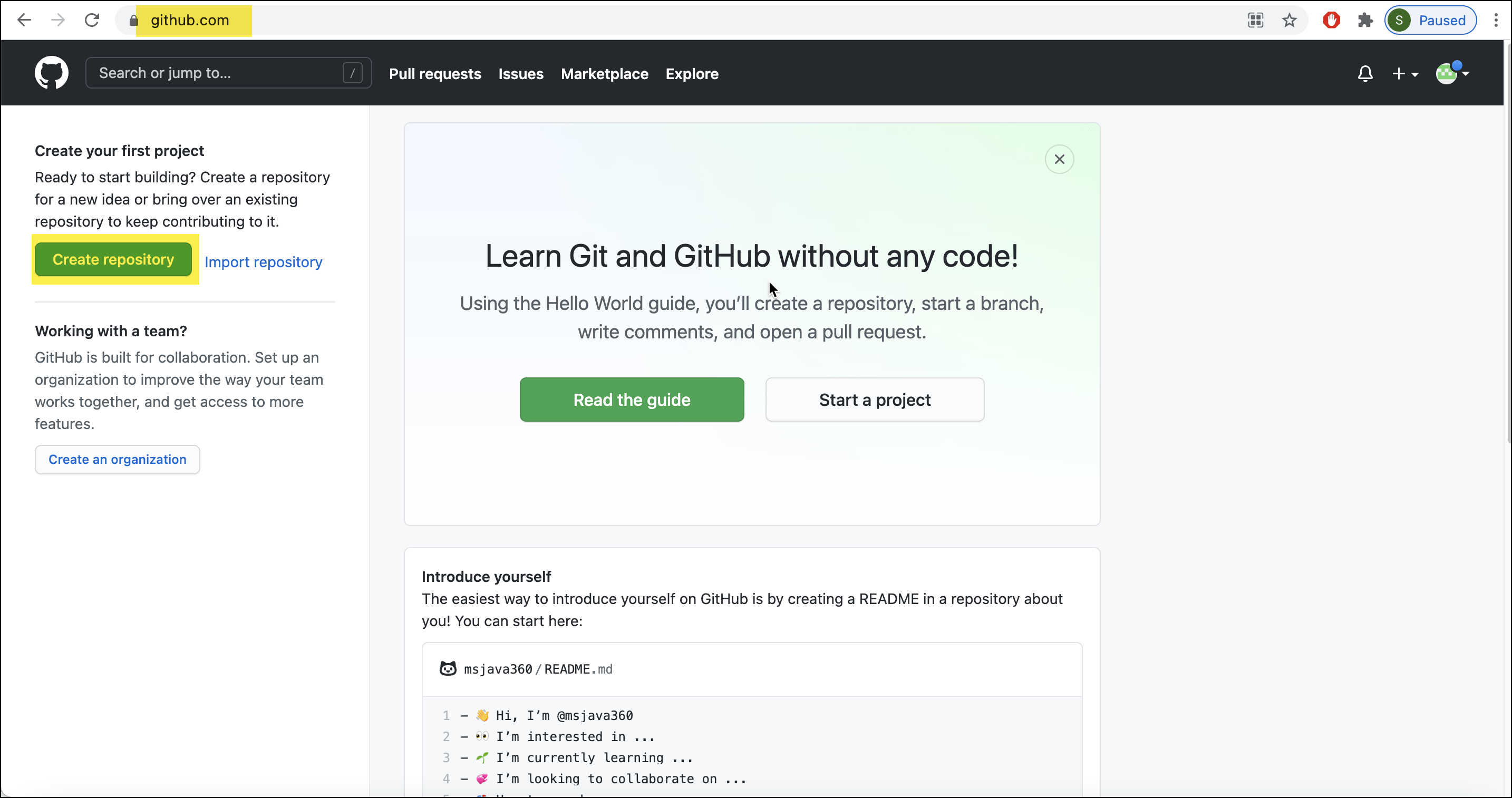
Task: Click the Start a project button
Action: pos(875,400)
